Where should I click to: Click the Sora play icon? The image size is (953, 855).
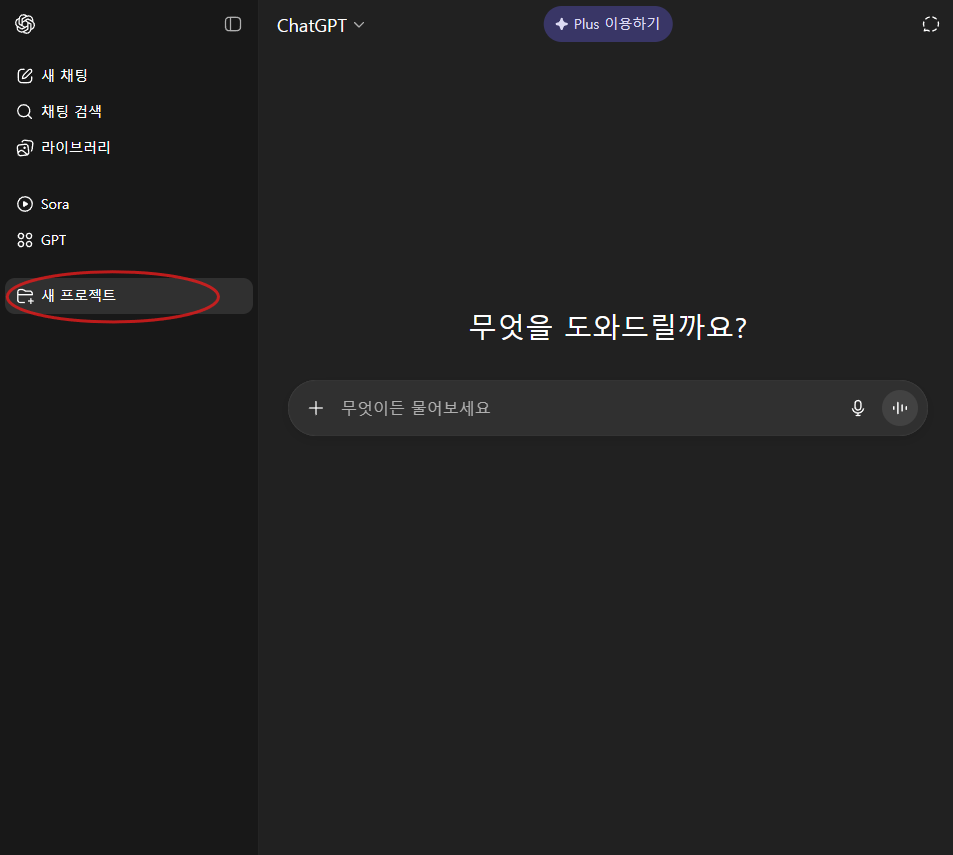(25, 204)
